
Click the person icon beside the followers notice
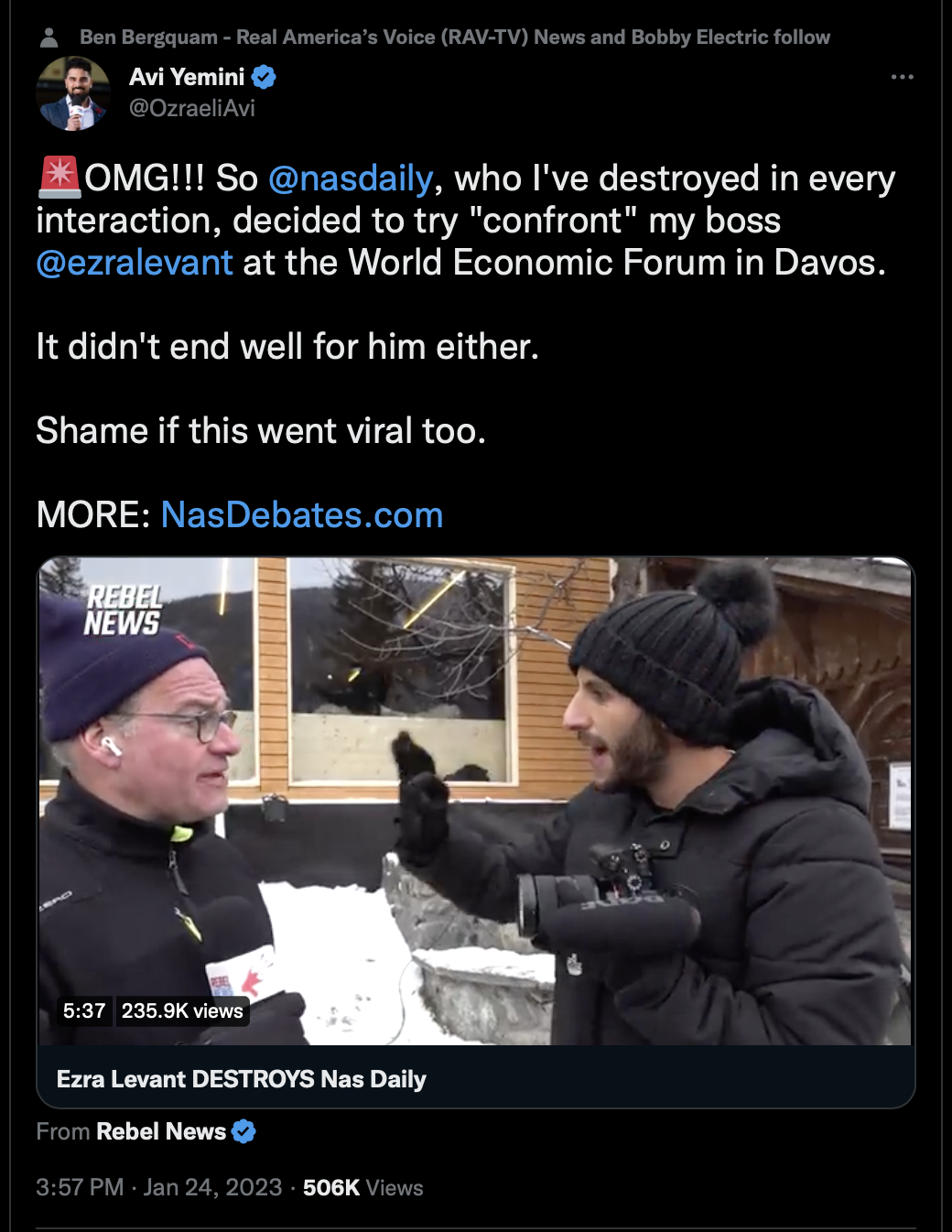(x=49, y=38)
